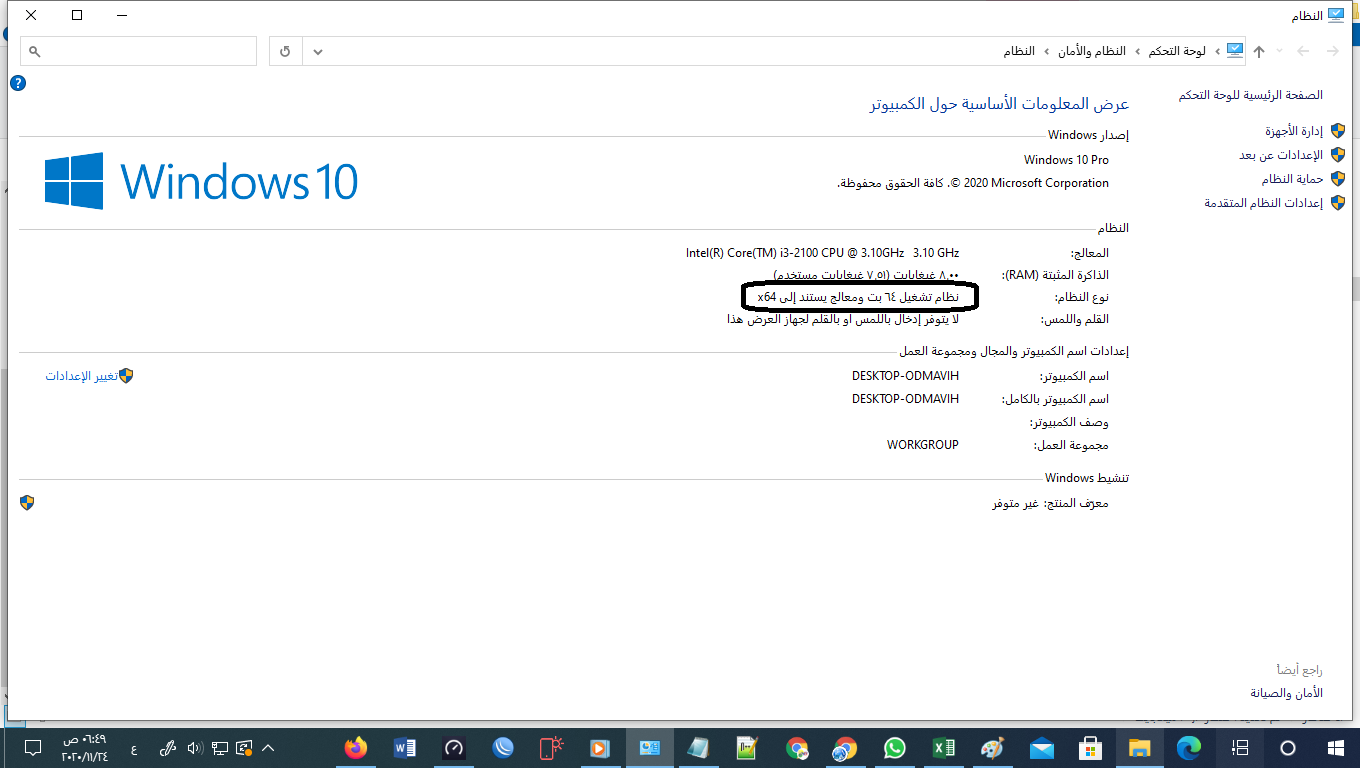This screenshot has height=768, width=1360.
Task: Go back with the back arrow
Action: pyautogui.click(x=1332, y=51)
